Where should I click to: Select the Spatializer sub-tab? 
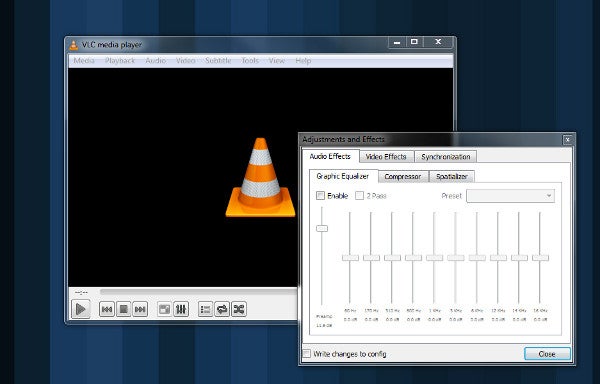pyautogui.click(x=452, y=176)
